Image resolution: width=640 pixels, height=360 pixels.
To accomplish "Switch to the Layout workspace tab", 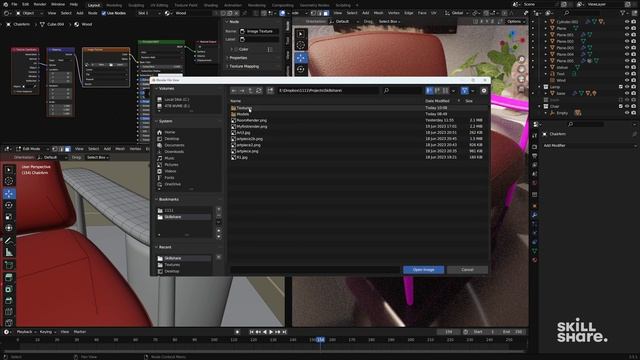I will coord(94,5).
